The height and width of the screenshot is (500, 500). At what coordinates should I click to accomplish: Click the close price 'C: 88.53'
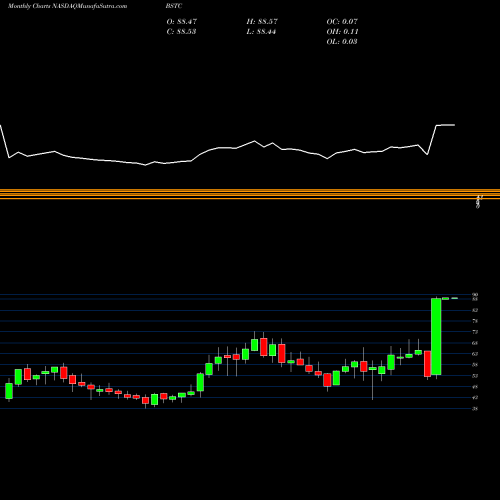(181, 32)
